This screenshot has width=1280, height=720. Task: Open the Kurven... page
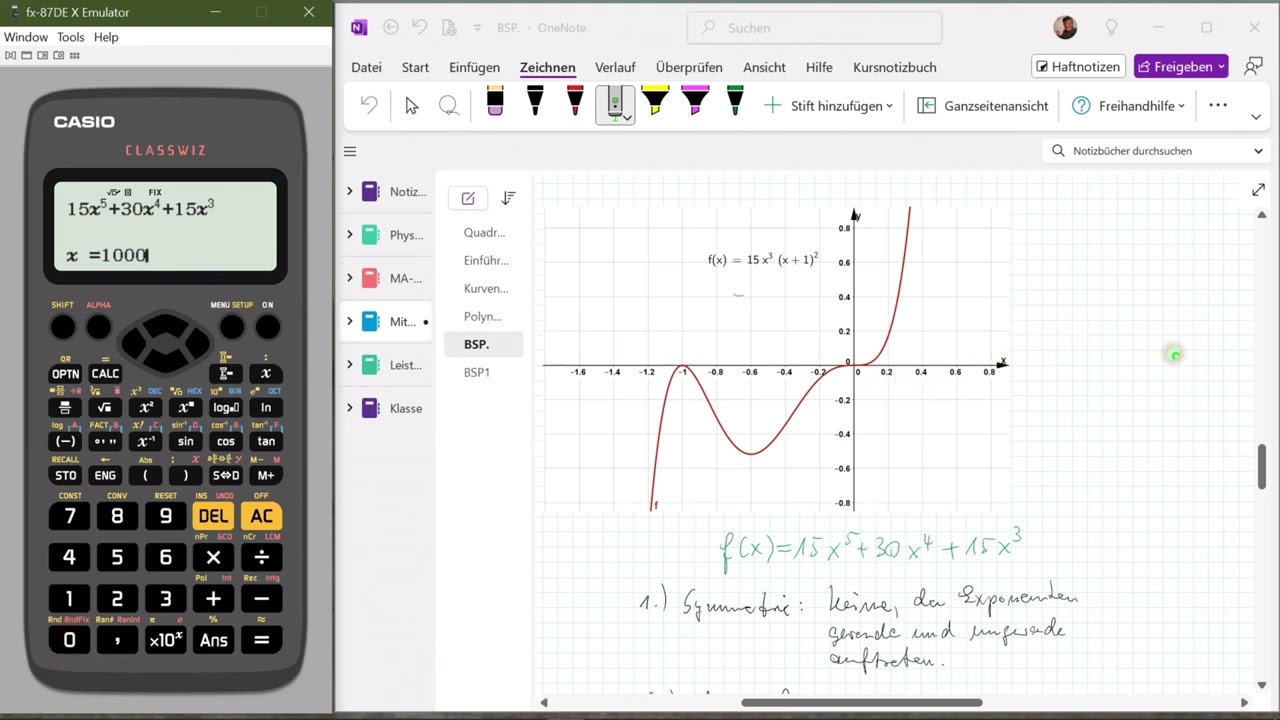pos(485,288)
